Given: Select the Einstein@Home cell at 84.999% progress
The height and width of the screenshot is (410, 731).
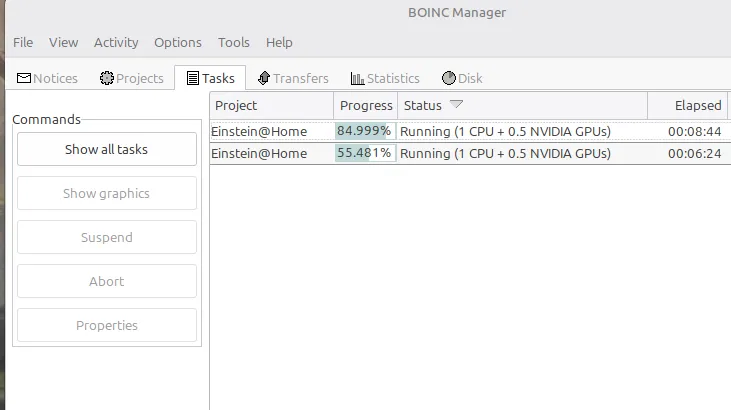Looking at the screenshot, I should (x=259, y=132).
